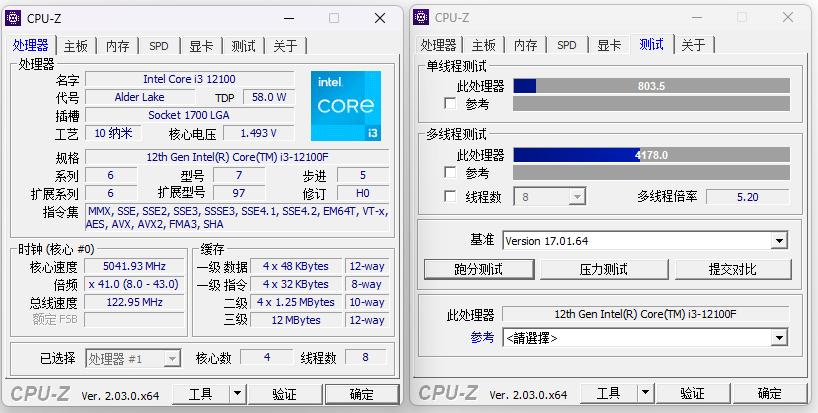The width and height of the screenshot is (818, 413).
Task: Click TDP value 58.0 W
Action: point(269,97)
